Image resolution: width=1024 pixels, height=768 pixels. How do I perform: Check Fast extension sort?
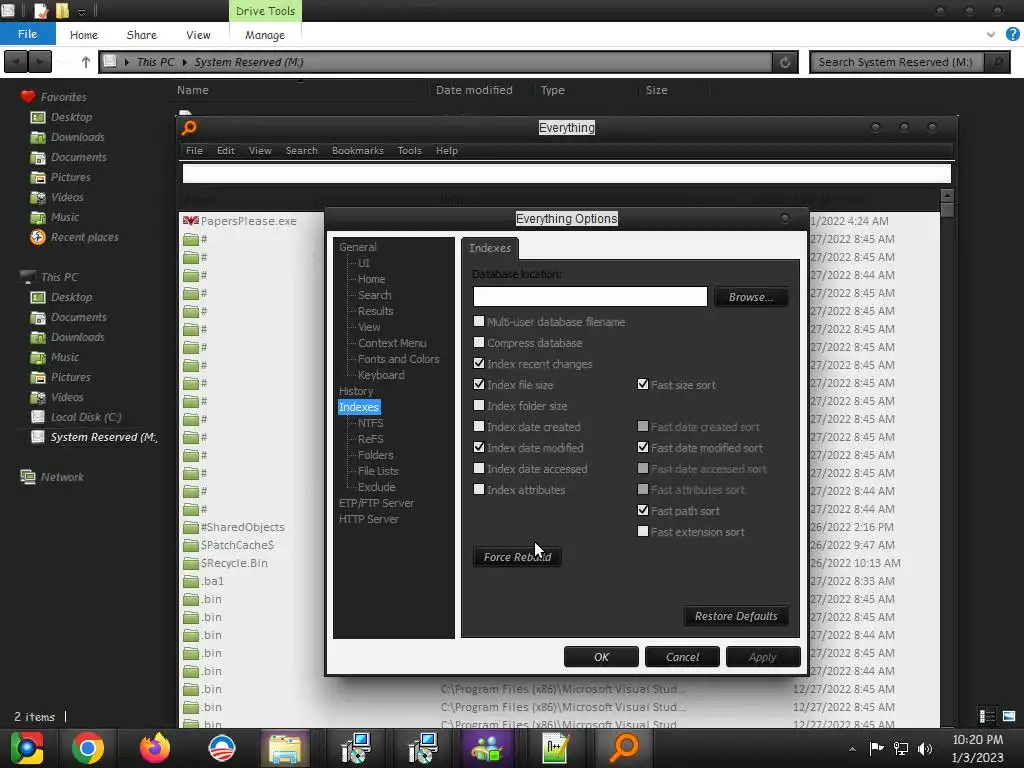point(643,531)
